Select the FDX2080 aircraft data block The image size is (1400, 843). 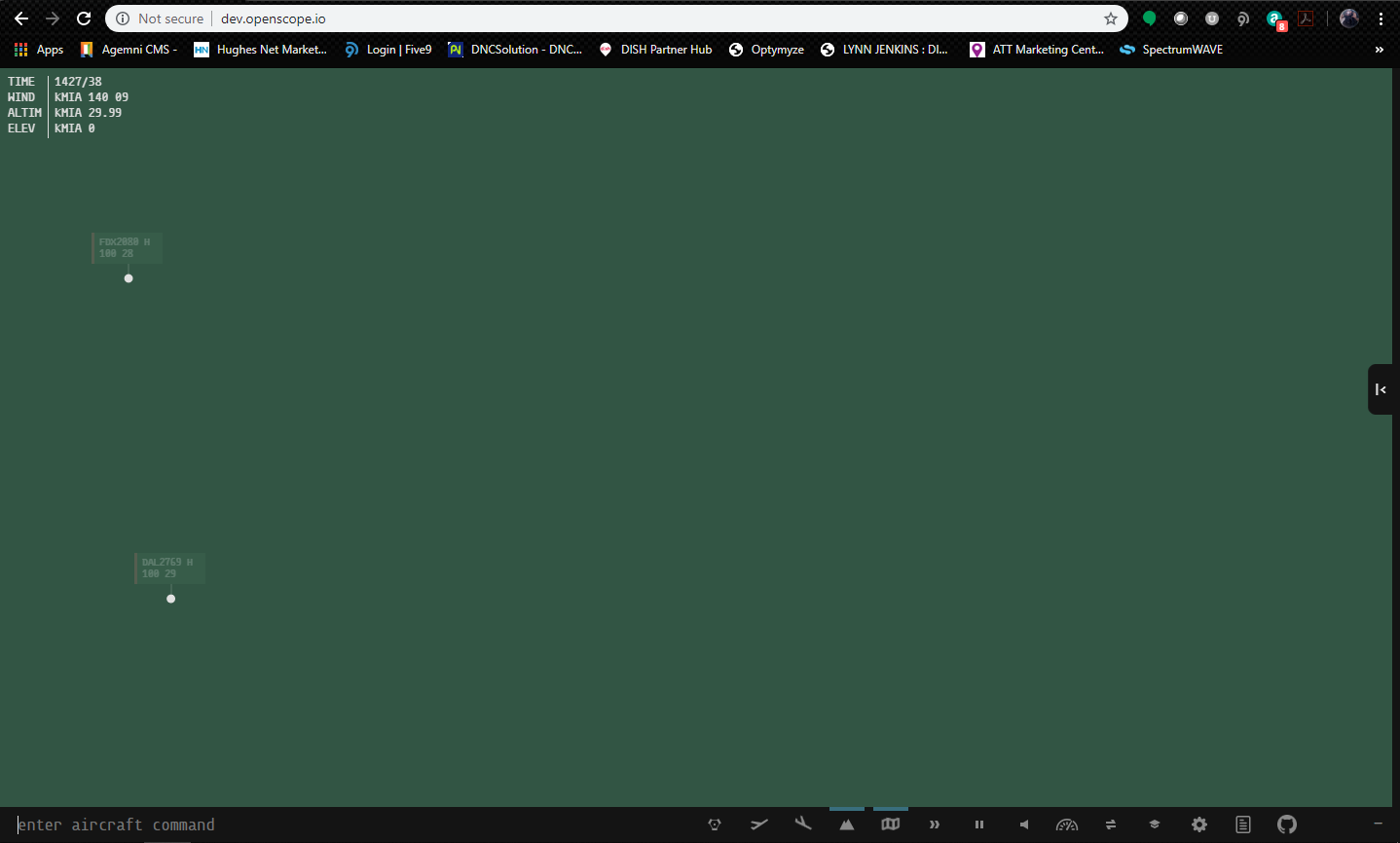127,247
